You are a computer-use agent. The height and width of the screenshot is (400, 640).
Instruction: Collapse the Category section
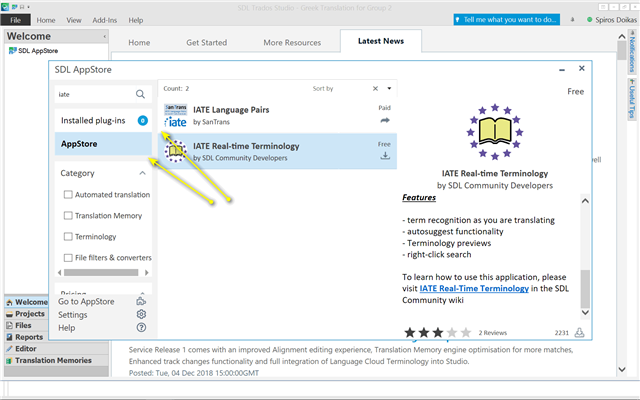142,173
